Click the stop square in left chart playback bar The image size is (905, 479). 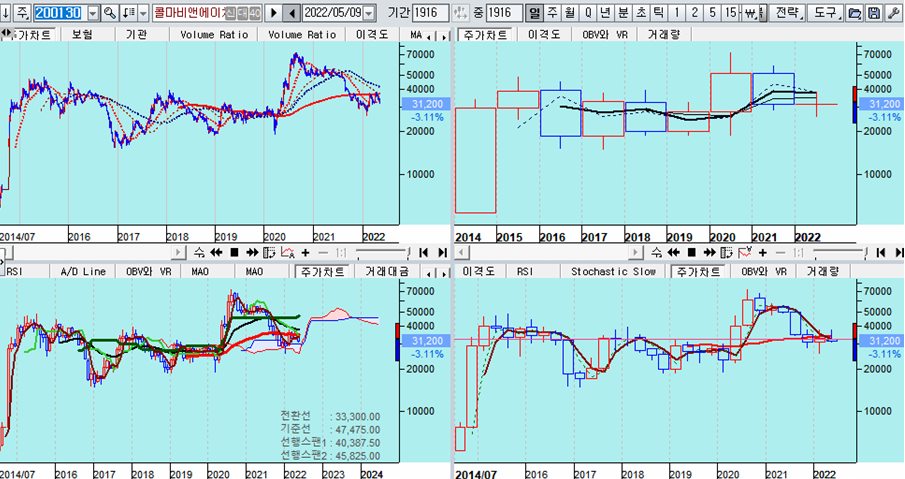click(x=233, y=252)
